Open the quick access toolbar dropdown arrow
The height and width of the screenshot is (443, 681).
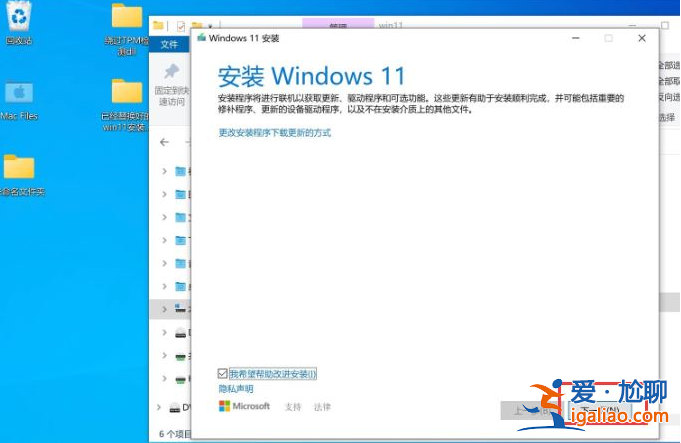210,26
